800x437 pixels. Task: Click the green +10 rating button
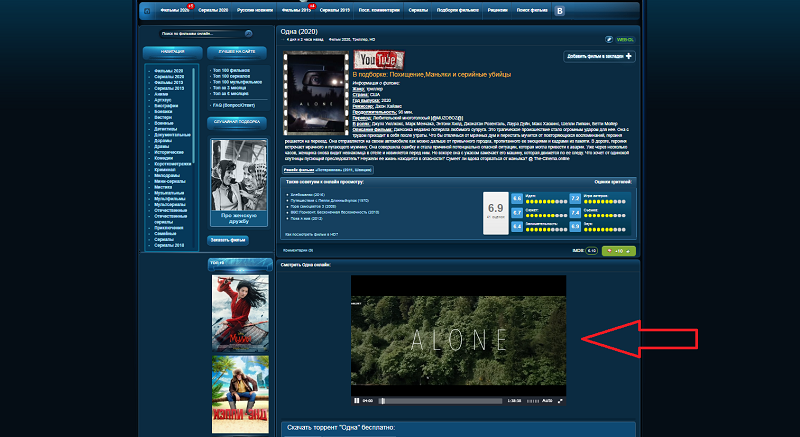[618, 251]
